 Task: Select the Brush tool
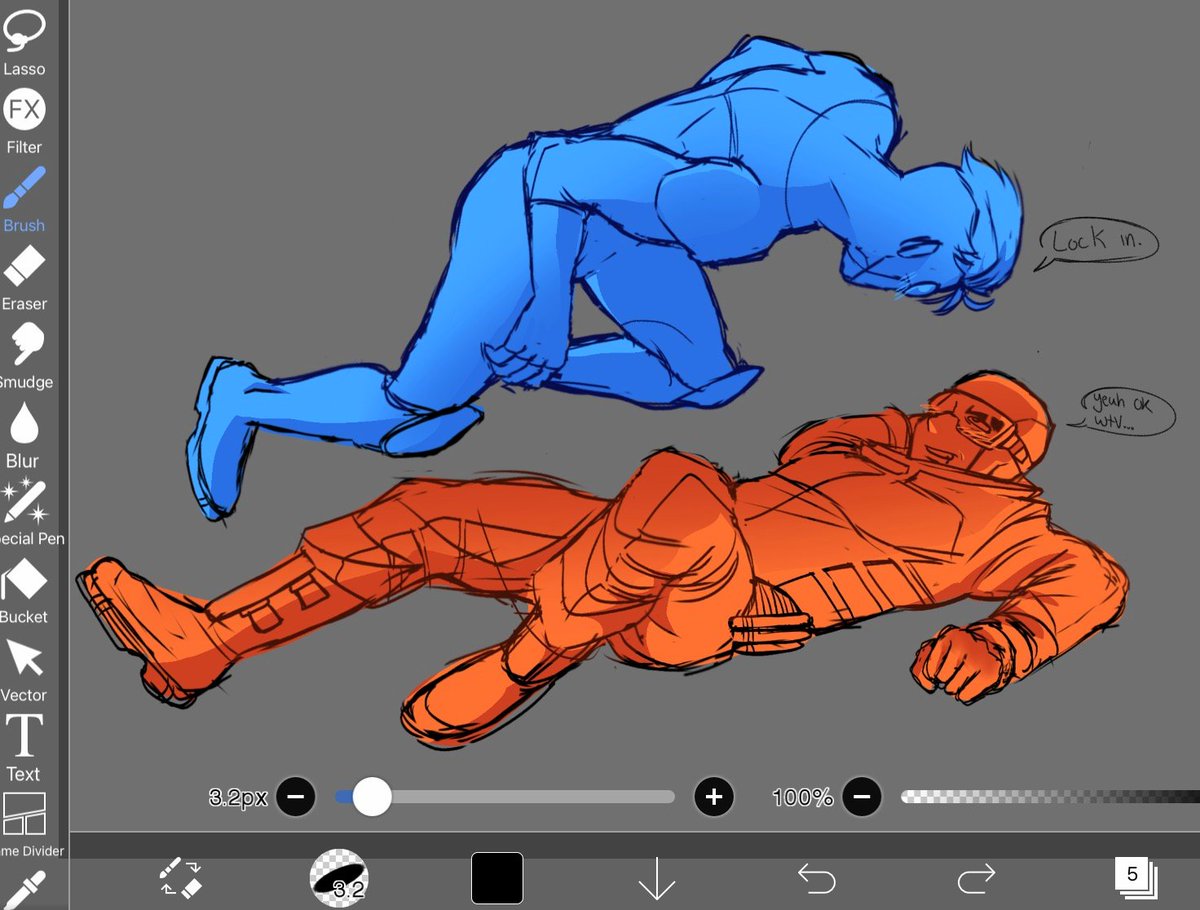click(24, 200)
